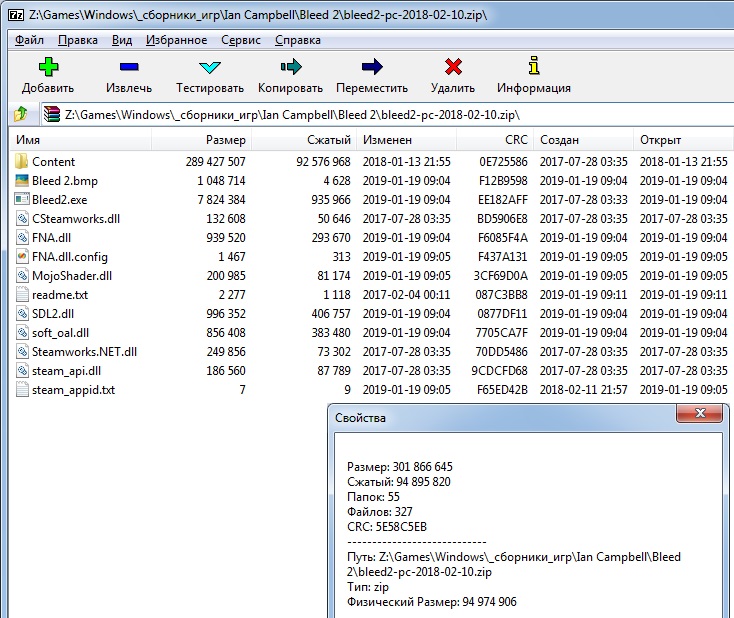Open the Правка menu
The image size is (734, 618).
[78, 40]
